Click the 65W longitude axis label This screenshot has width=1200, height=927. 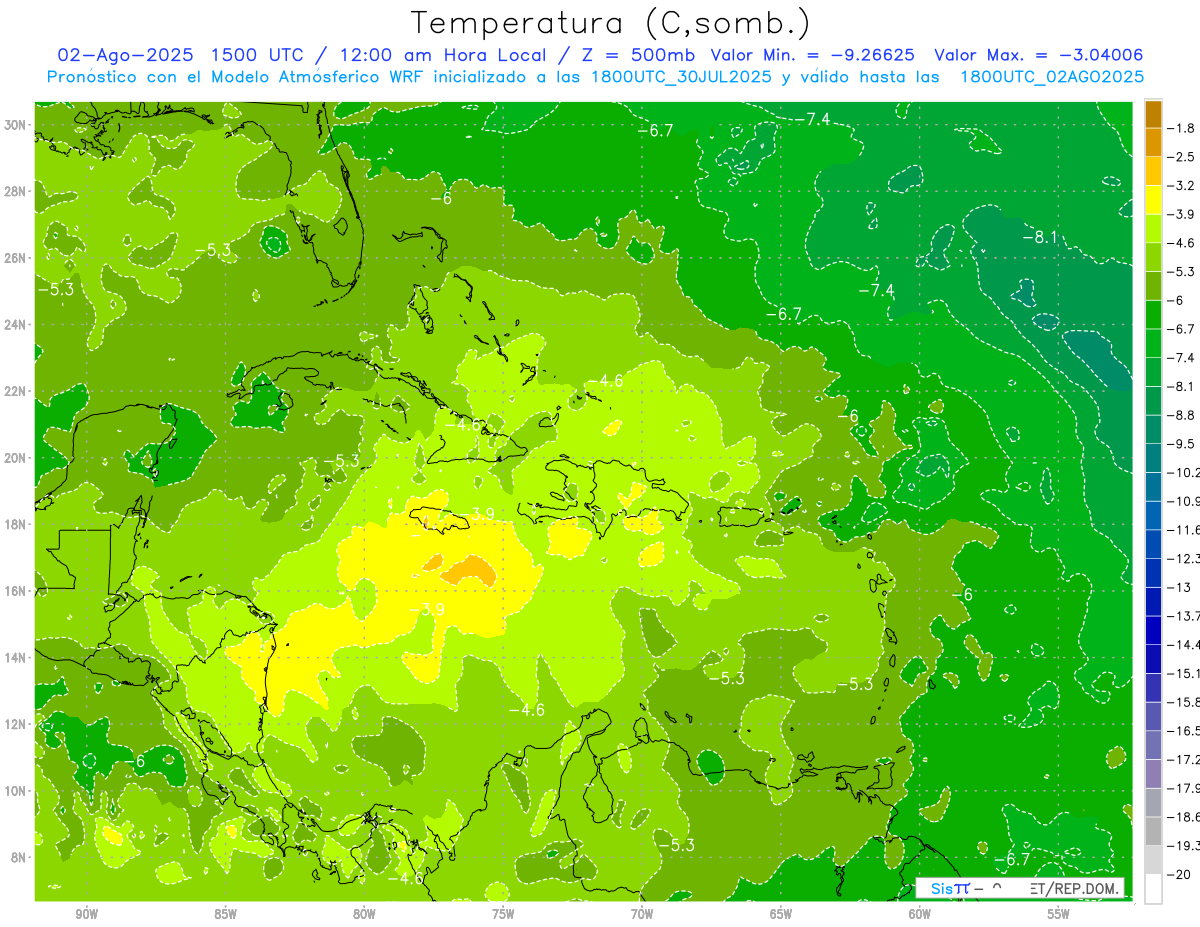coord(781,914)
